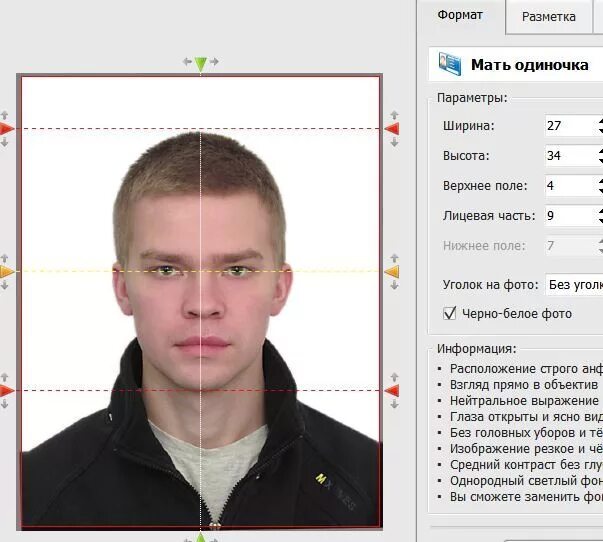The height and width of the screenshot is (542, 603).
Task: Move chin line down using right arrow
Action: (394, 404)
